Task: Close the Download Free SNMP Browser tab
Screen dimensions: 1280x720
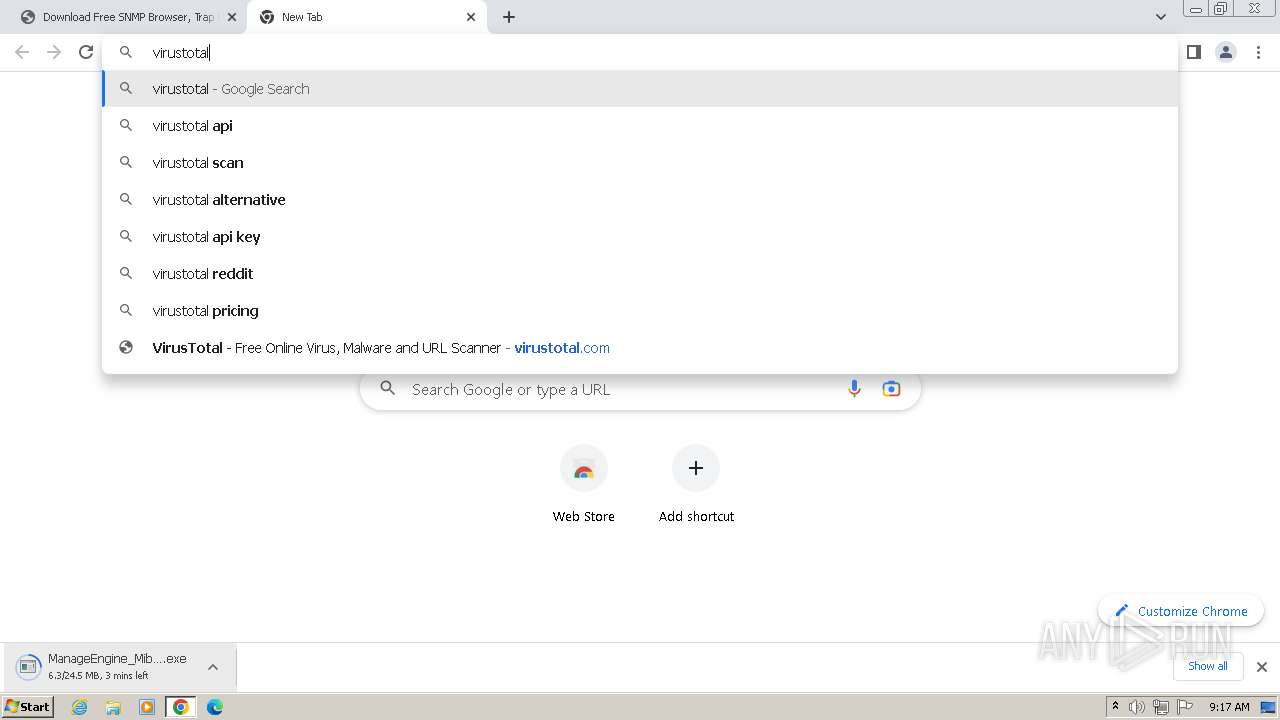Action: pyautogui.click(x=232, y=17)
